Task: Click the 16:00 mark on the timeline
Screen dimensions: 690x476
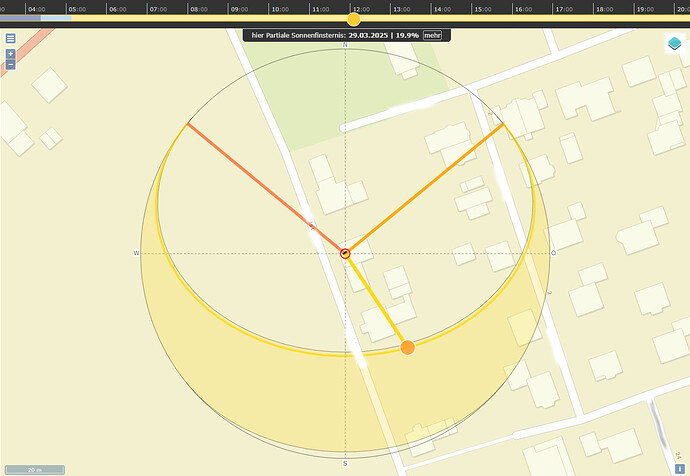Action: 524,9
